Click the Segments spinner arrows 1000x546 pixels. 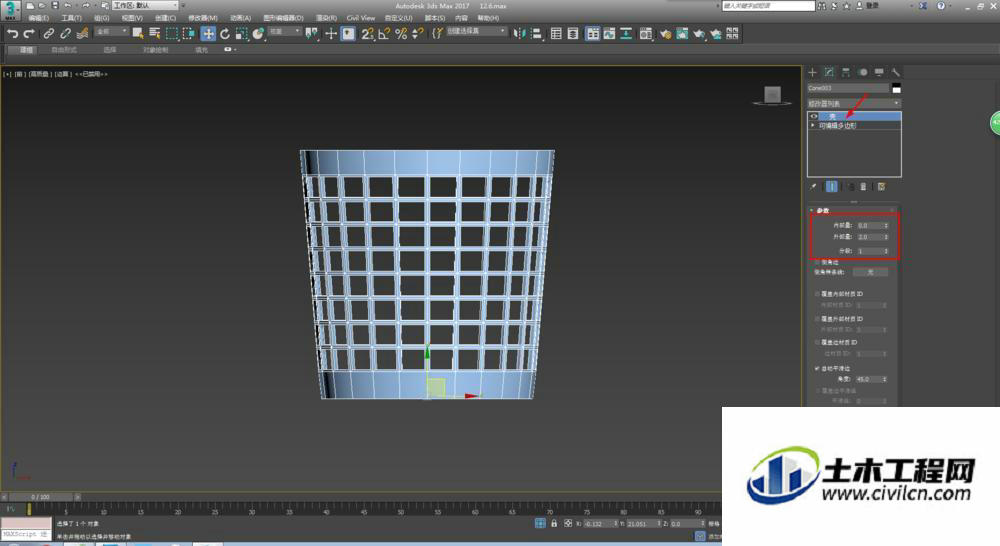coord(886,251)
